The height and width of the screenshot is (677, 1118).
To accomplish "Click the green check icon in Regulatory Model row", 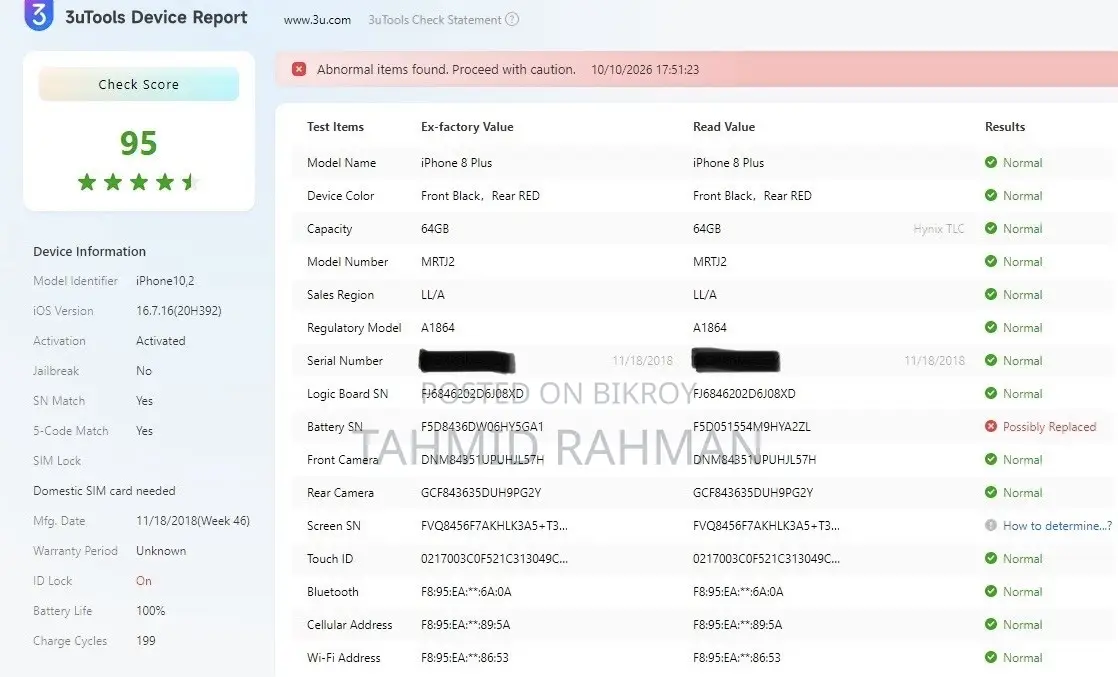I will (x=990, y=327).
